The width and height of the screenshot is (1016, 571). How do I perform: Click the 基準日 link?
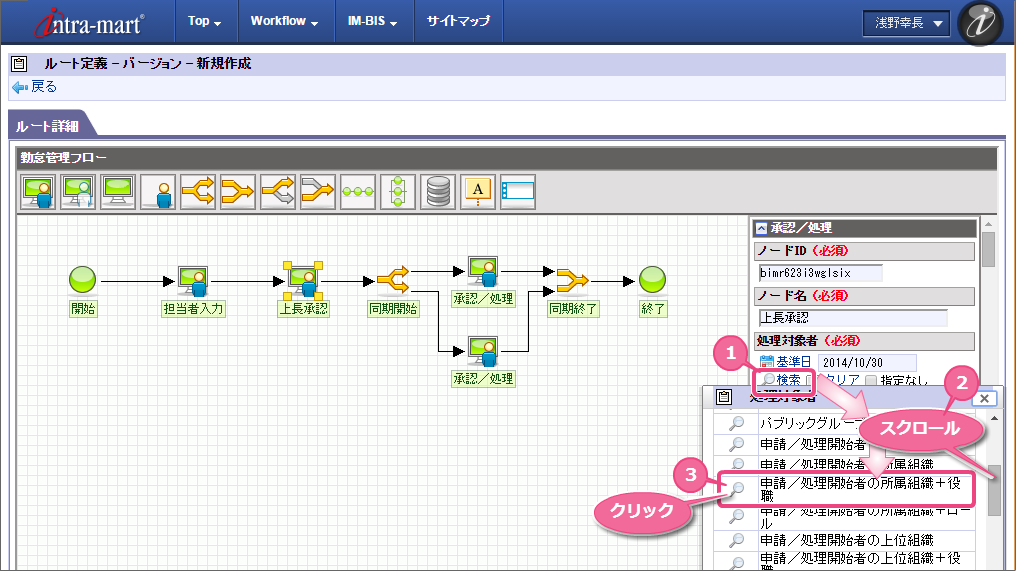click(794, 362)
